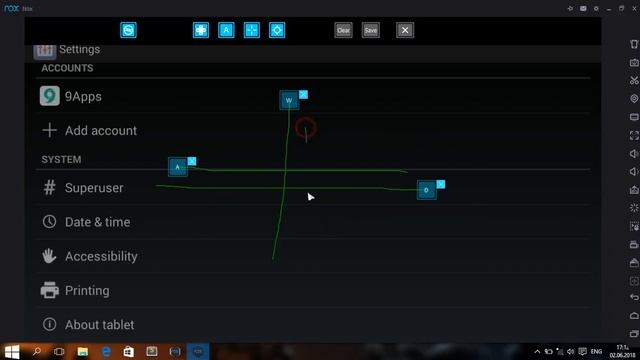Click the volume down sidebar icon
The image size is (640, 360).
634,171
